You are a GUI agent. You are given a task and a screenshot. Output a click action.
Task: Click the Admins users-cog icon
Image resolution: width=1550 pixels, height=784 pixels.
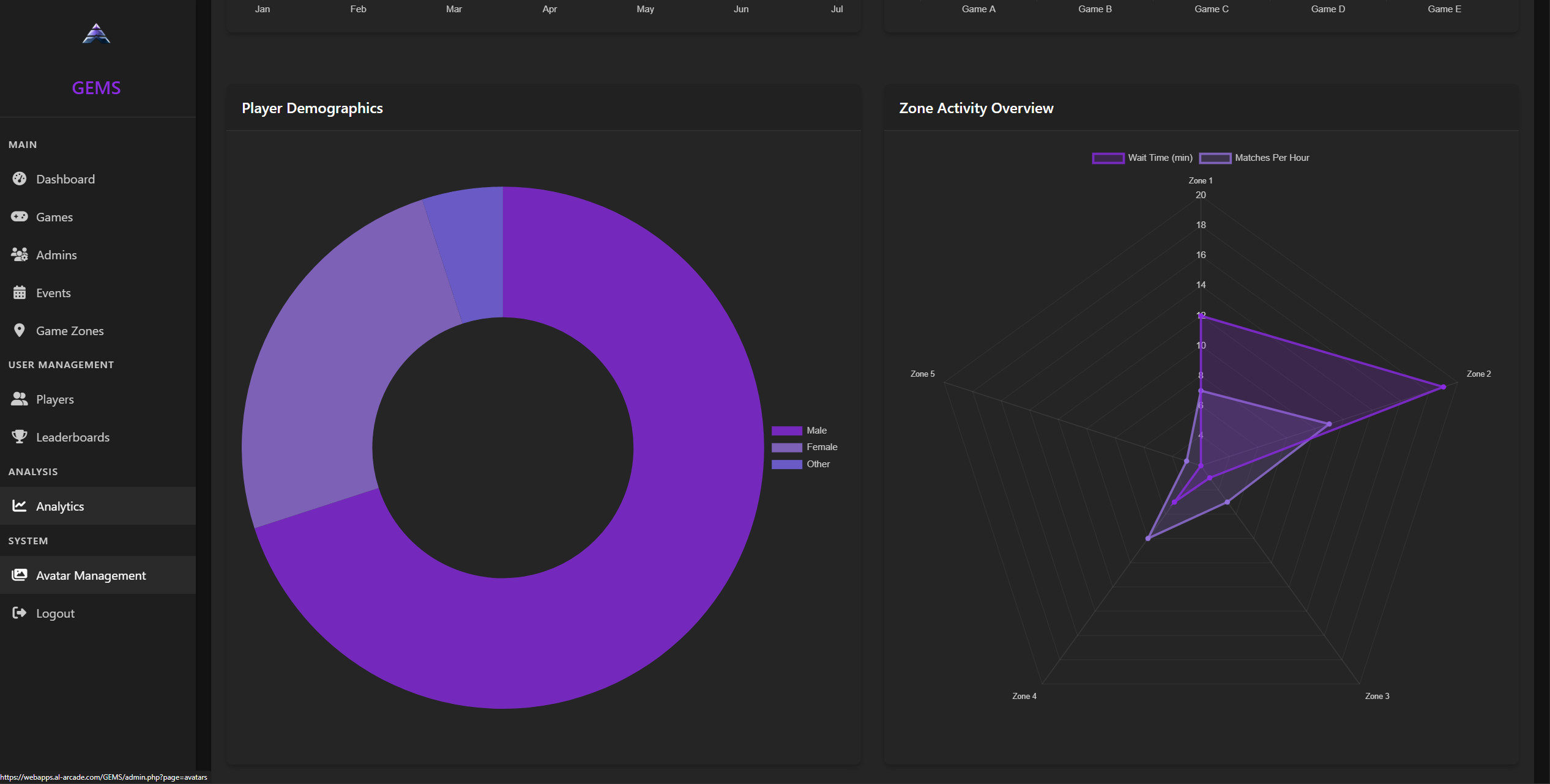click(20, 254)
